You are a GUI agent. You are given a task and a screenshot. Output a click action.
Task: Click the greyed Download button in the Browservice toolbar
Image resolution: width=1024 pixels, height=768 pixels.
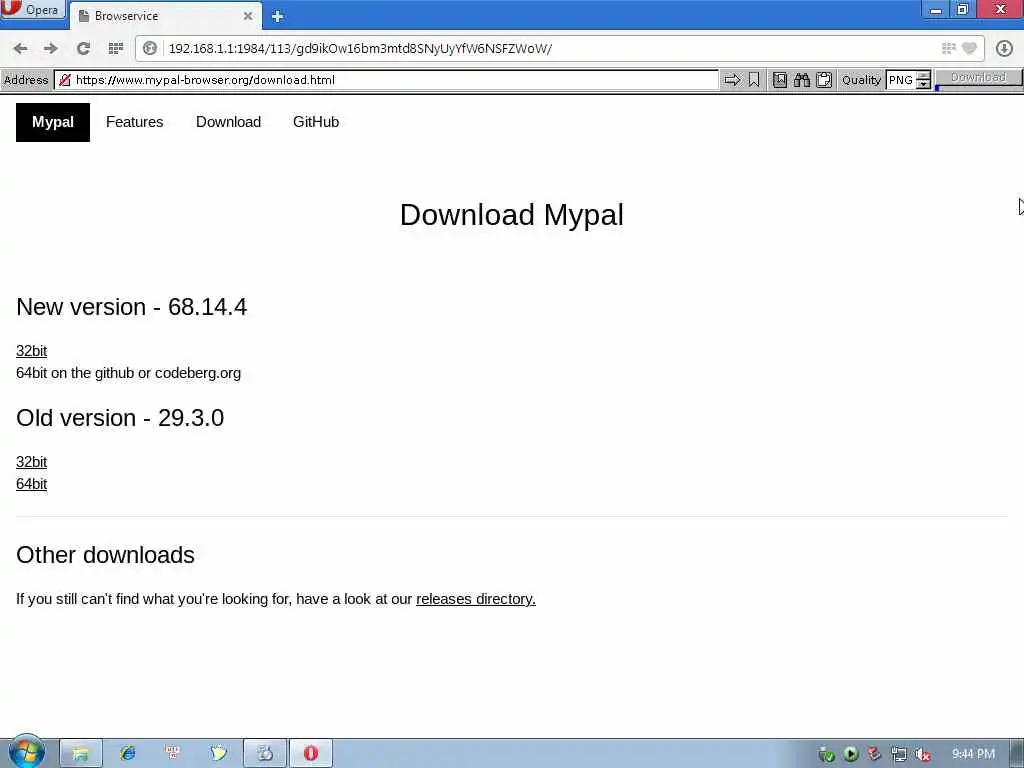point(978,78)
